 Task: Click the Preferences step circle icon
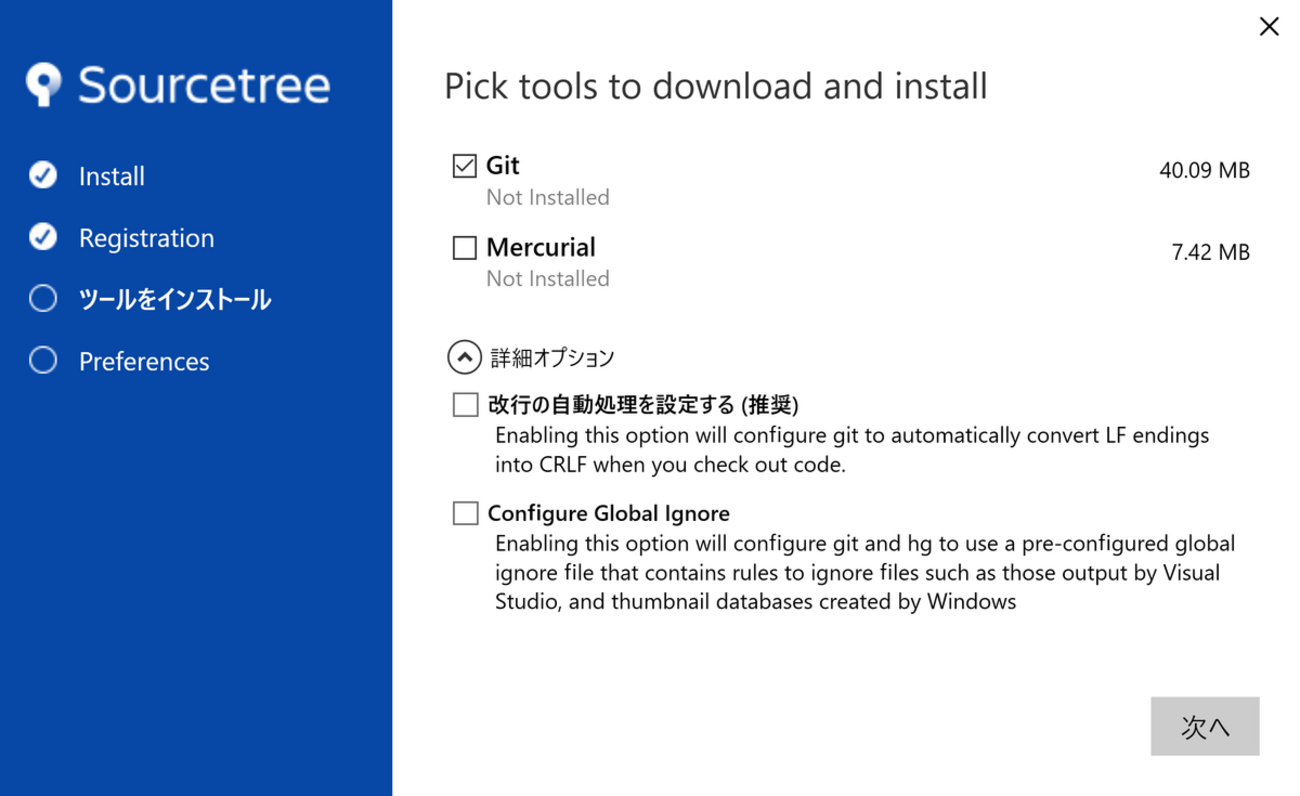click(43, 360)
